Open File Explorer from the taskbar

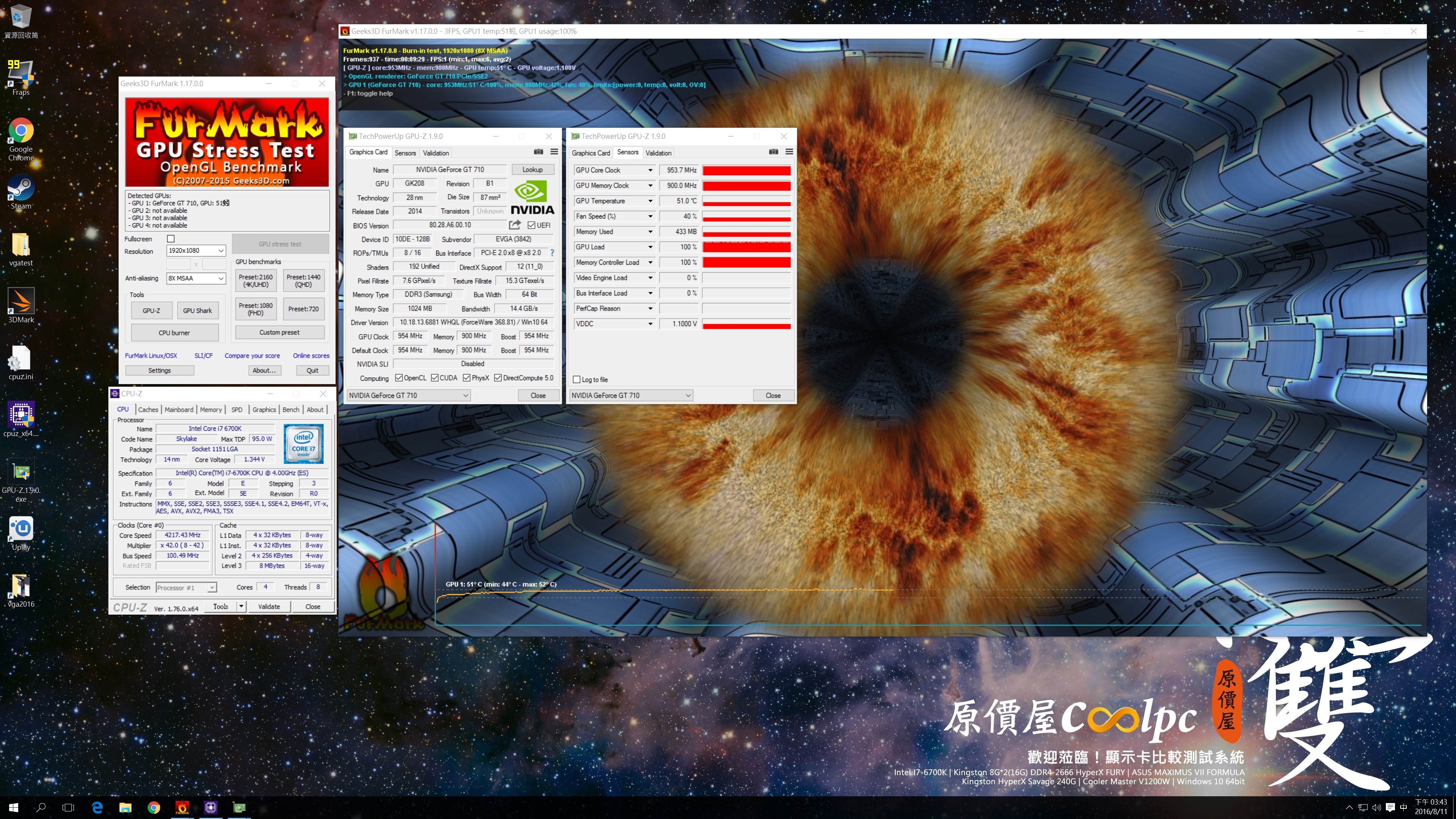click(x=126, y=808)
